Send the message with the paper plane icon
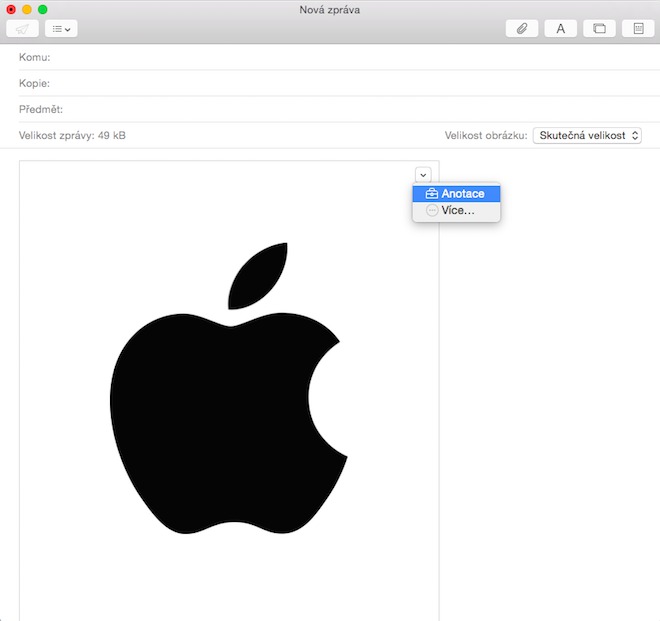660x621 pixels. coord(22,29)
